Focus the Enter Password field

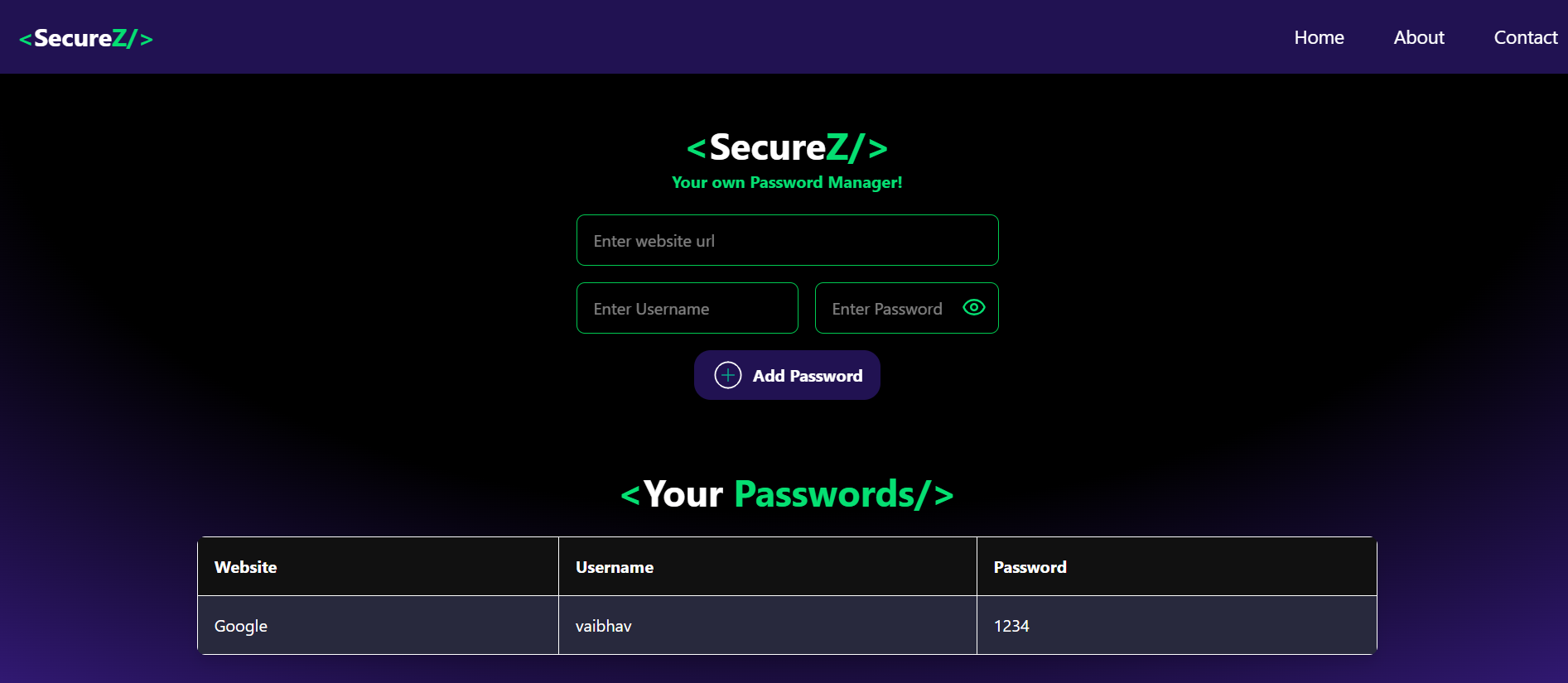point(906,308)
